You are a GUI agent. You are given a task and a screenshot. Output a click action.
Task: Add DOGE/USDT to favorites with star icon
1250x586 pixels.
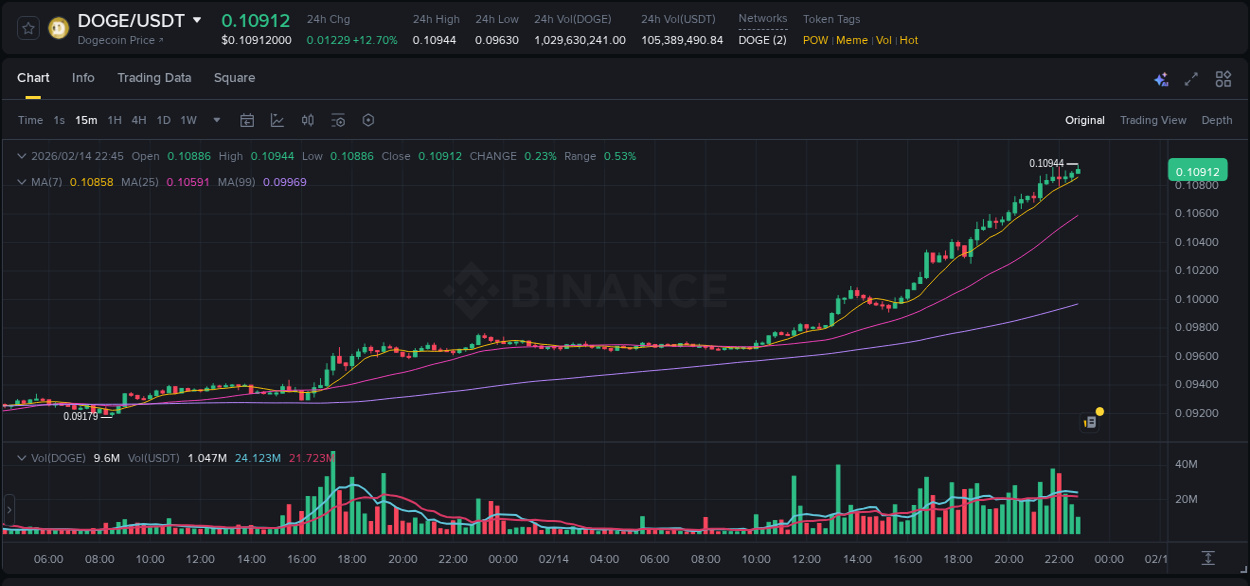point(27,28)
